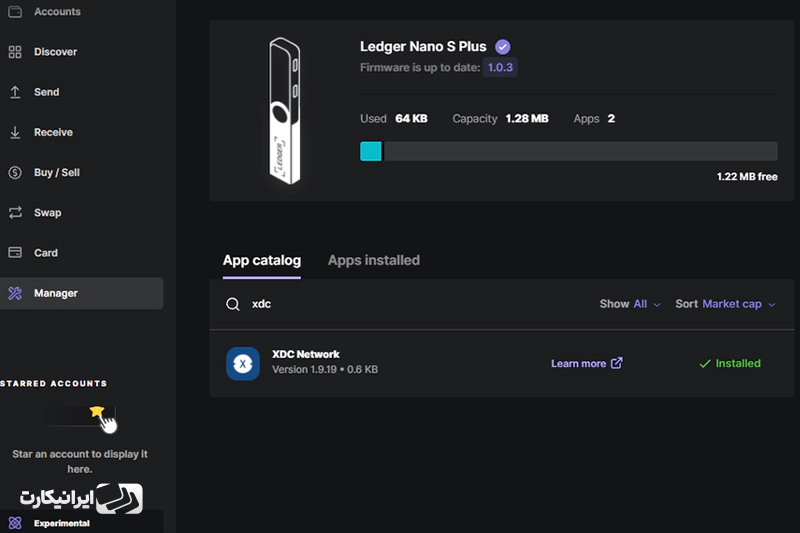Open the Card menu item
This screenshot has height=533, width=800.
click(x=45, y=253)
